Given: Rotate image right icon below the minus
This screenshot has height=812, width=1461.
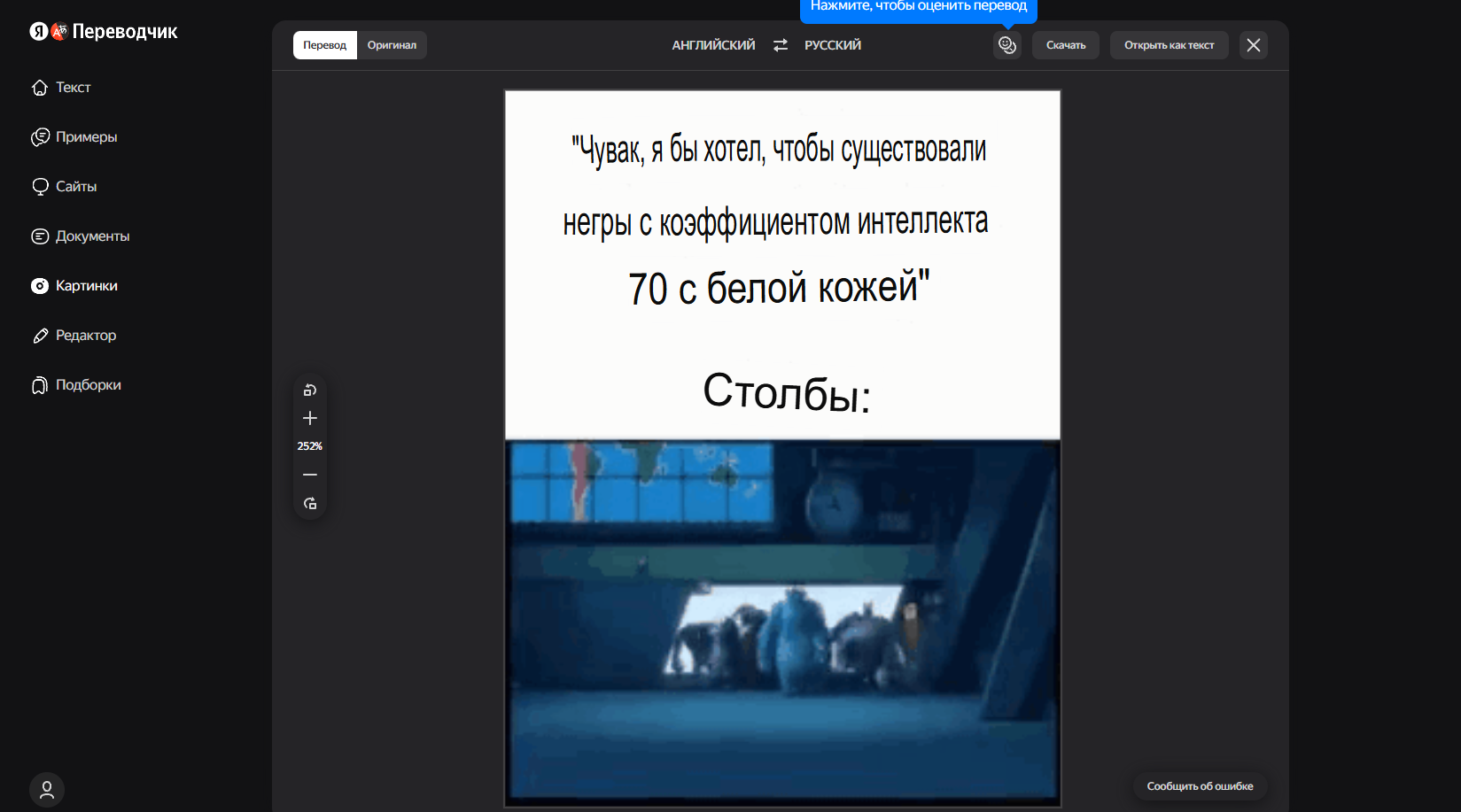Looking at the screenshot, I should 310,504.
